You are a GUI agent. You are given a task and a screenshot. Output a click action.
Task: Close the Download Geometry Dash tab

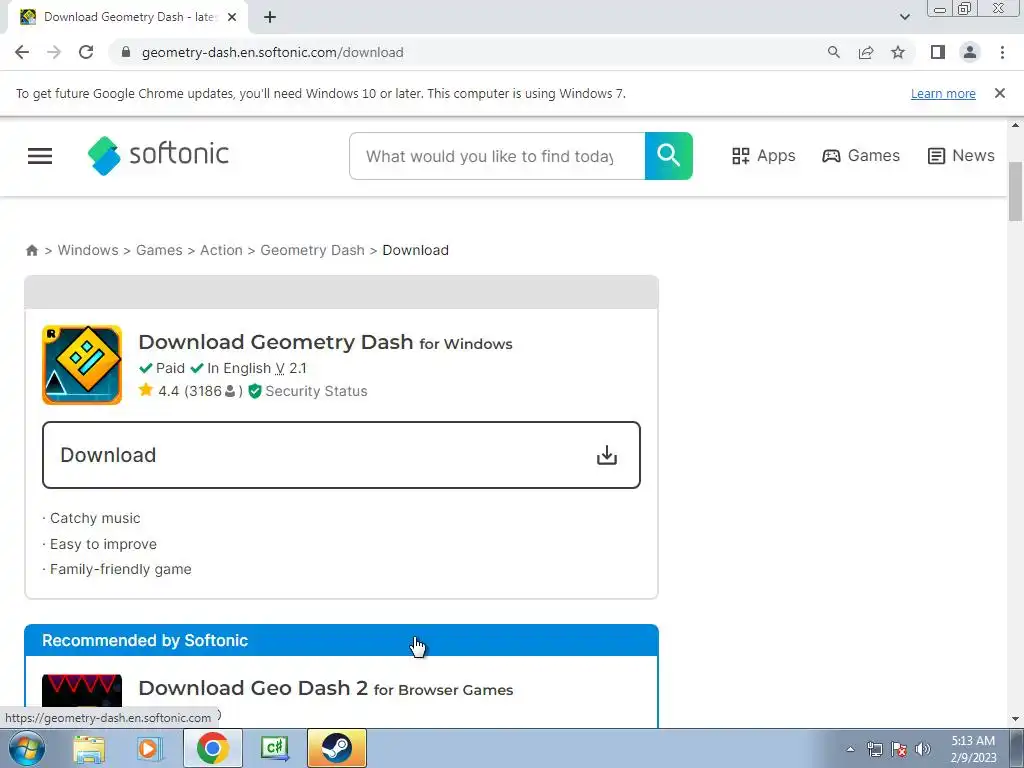[232, 18]
